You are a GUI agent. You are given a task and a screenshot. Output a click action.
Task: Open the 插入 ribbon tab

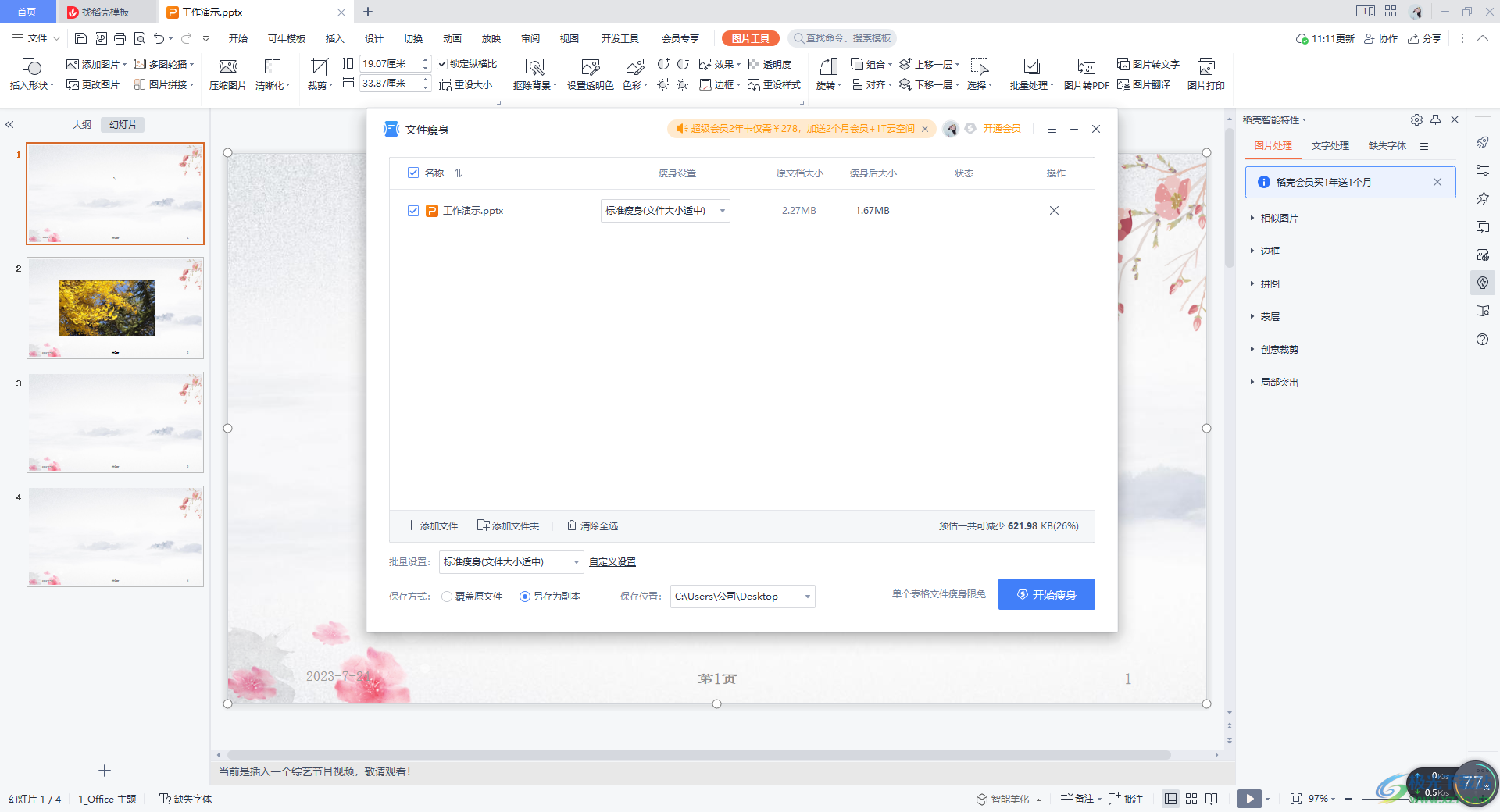click(334, 38)
